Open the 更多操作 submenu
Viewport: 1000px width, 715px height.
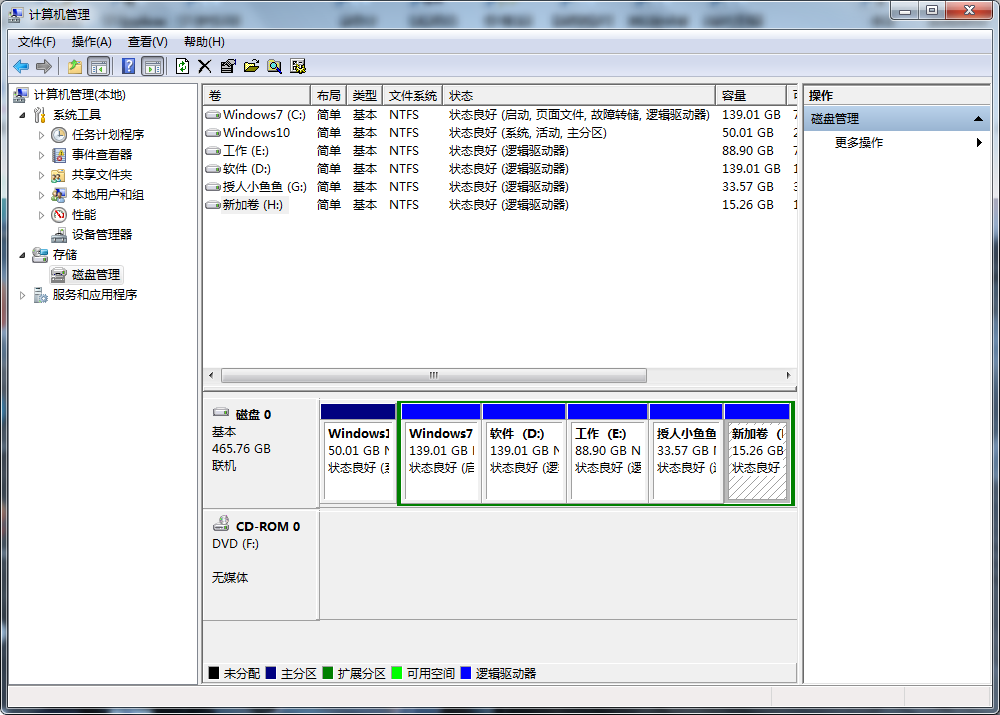tap(897, 143)
